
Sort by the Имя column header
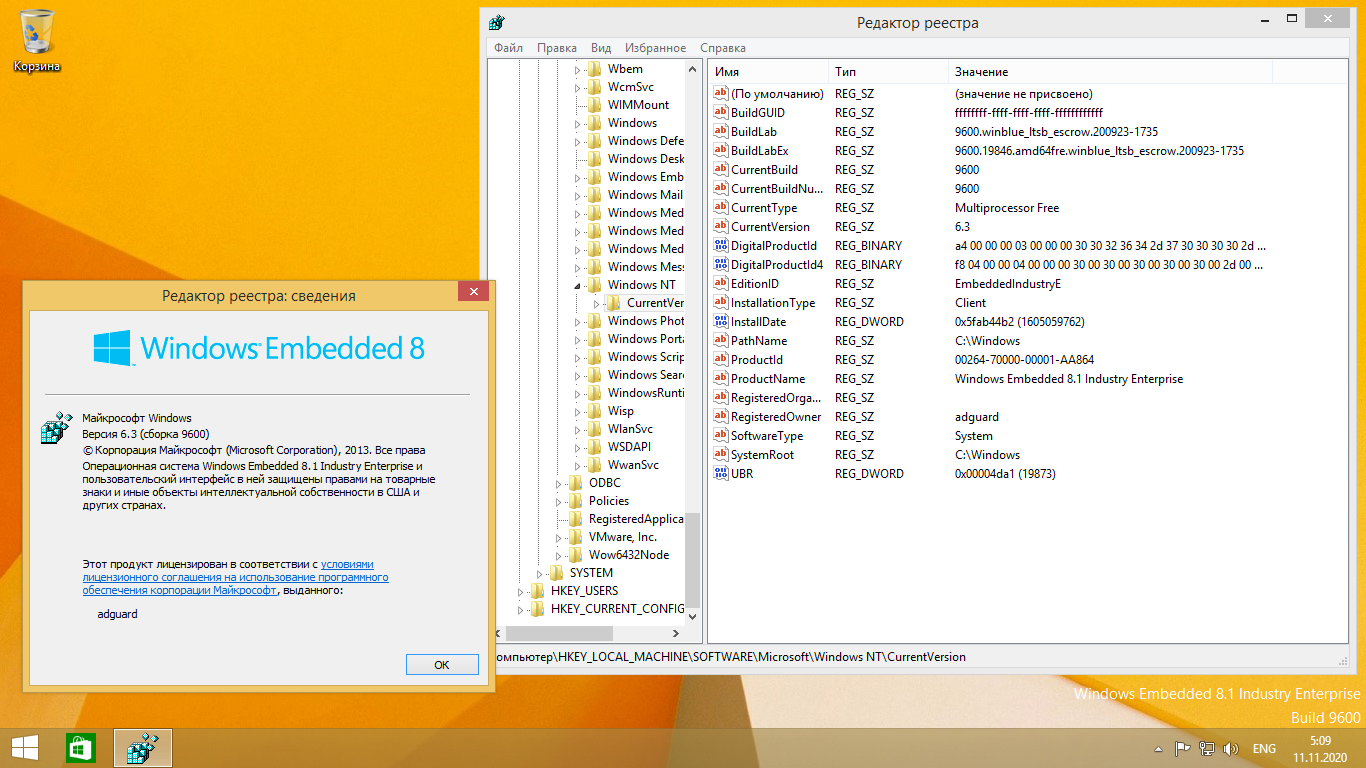tap(768, 72)
